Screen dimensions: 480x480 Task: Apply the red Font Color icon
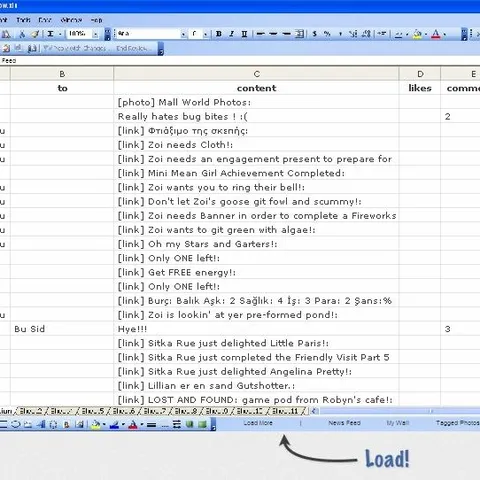436,34
